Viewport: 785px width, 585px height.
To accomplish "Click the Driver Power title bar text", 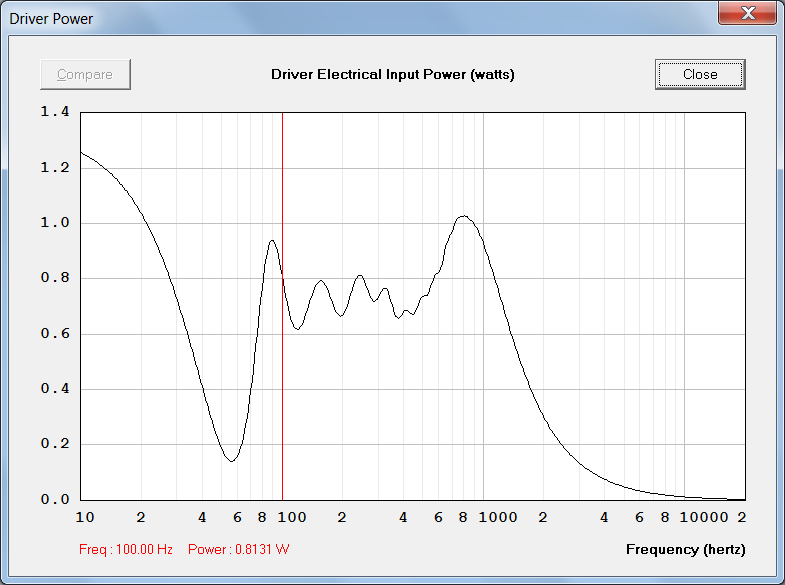I will click(x=51, y=19).
